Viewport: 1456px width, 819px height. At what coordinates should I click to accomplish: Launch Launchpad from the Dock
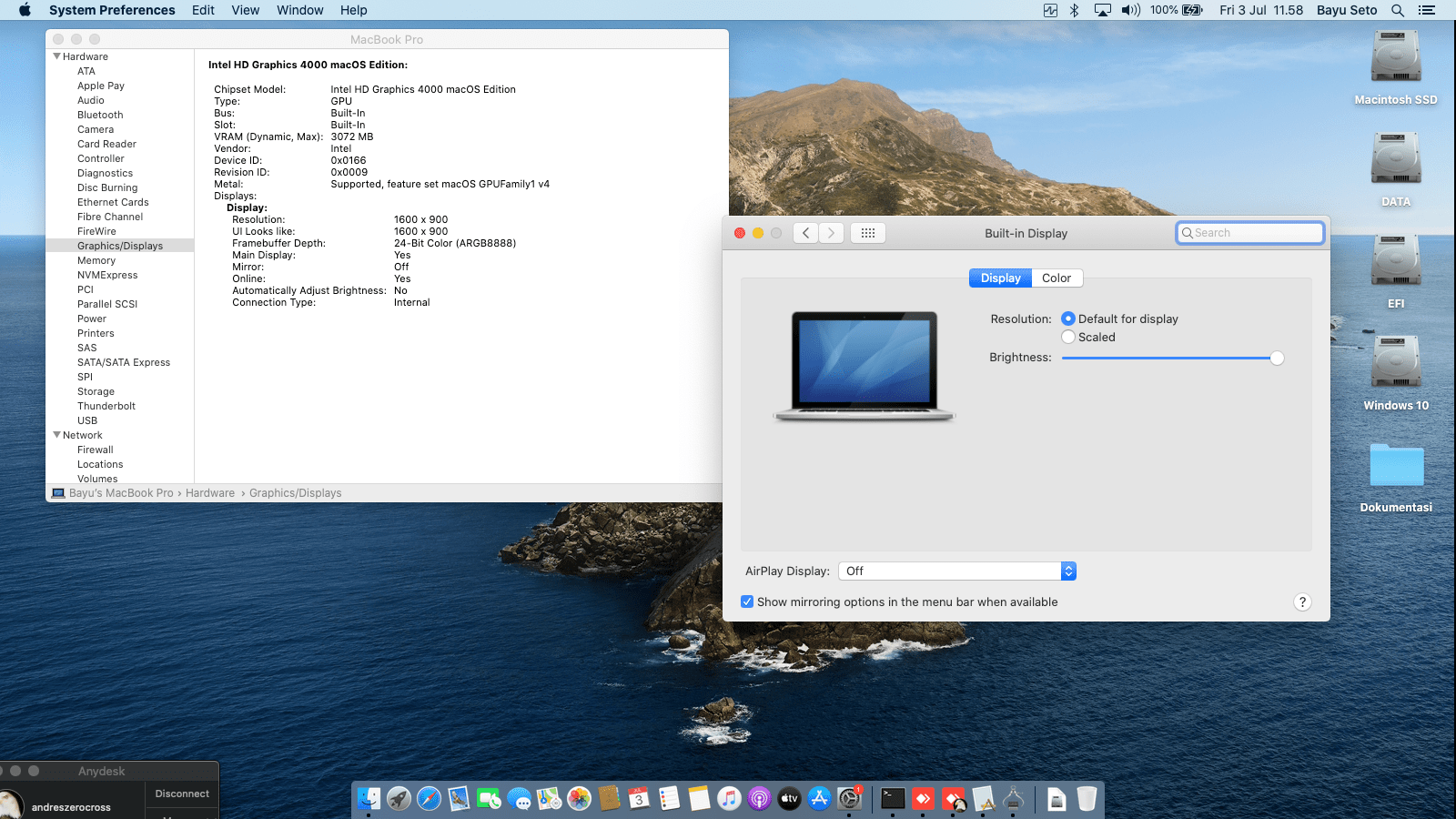point(399,799)
